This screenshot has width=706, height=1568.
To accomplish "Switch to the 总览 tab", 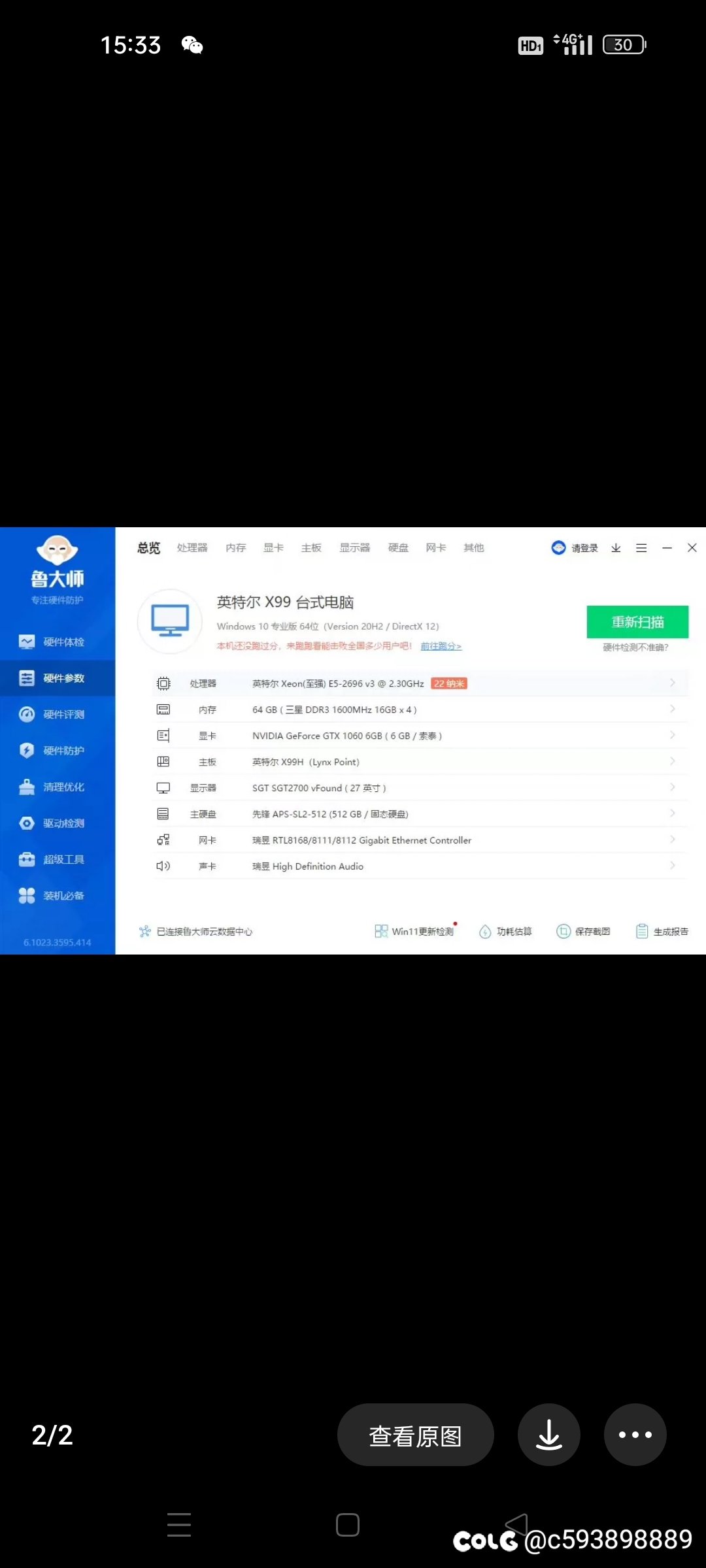I will point(149,548).
